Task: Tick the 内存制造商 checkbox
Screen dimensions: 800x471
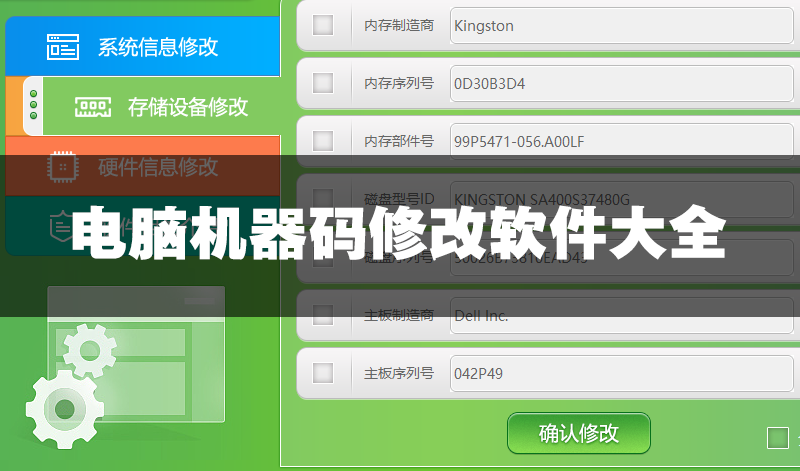Action: pyautogui.click(x=322, y=25)
